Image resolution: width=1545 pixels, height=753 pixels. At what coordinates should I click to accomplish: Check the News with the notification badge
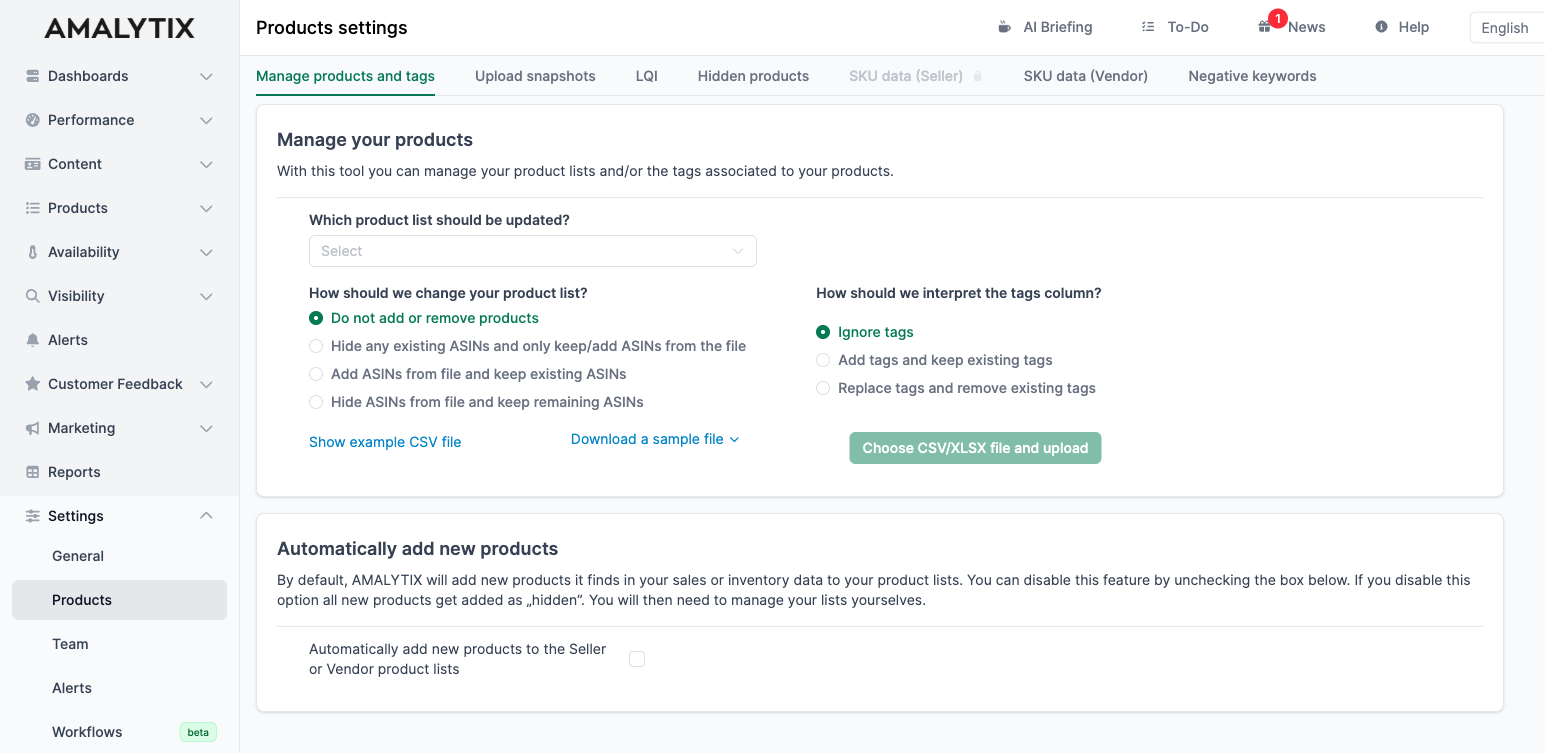pyautogui.click(x=1291, y=27)
